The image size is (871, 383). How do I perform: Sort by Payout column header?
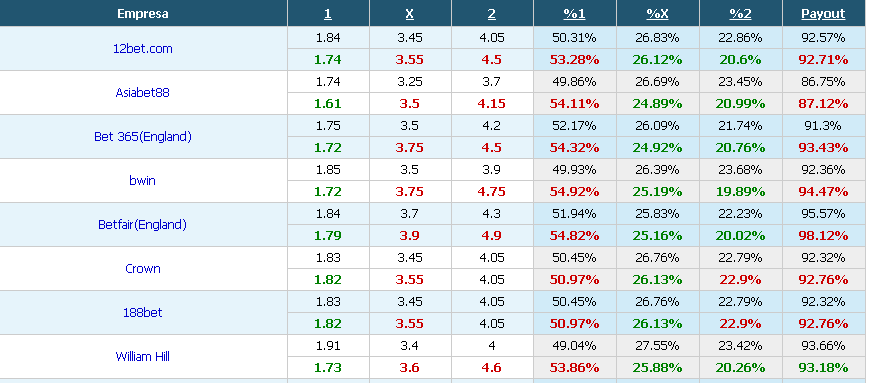[823, 14]
